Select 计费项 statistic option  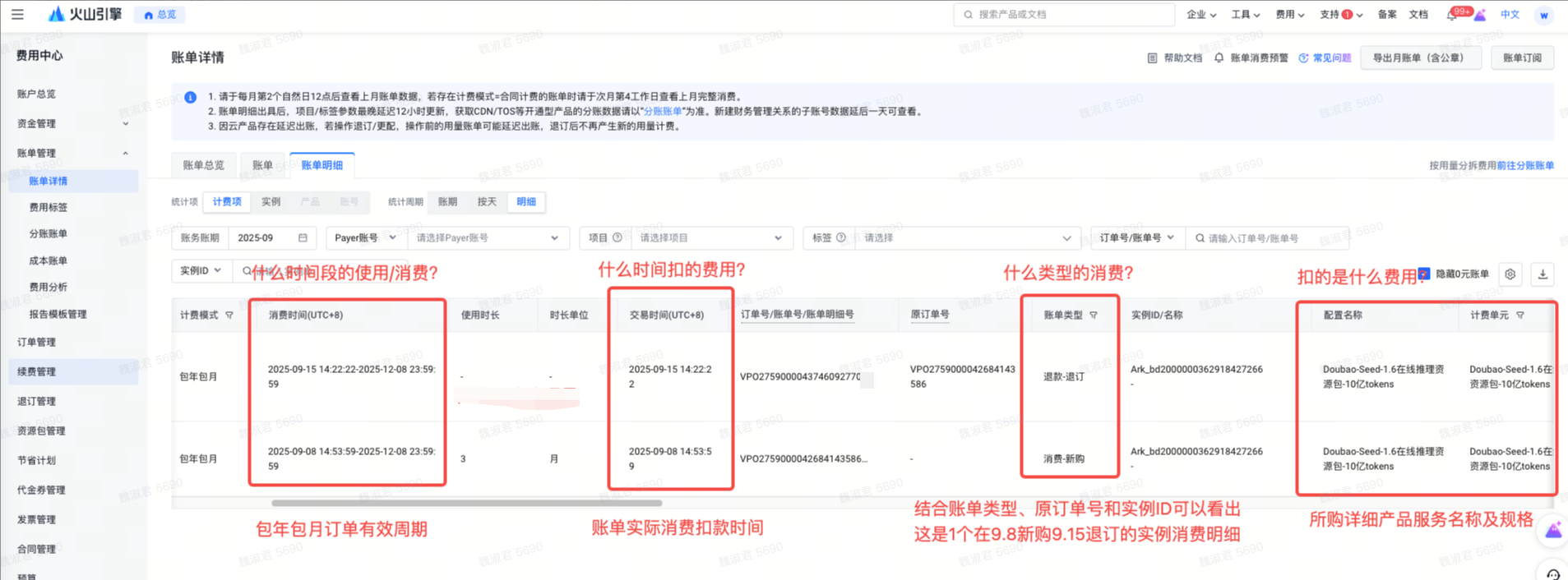pos(227,202)
